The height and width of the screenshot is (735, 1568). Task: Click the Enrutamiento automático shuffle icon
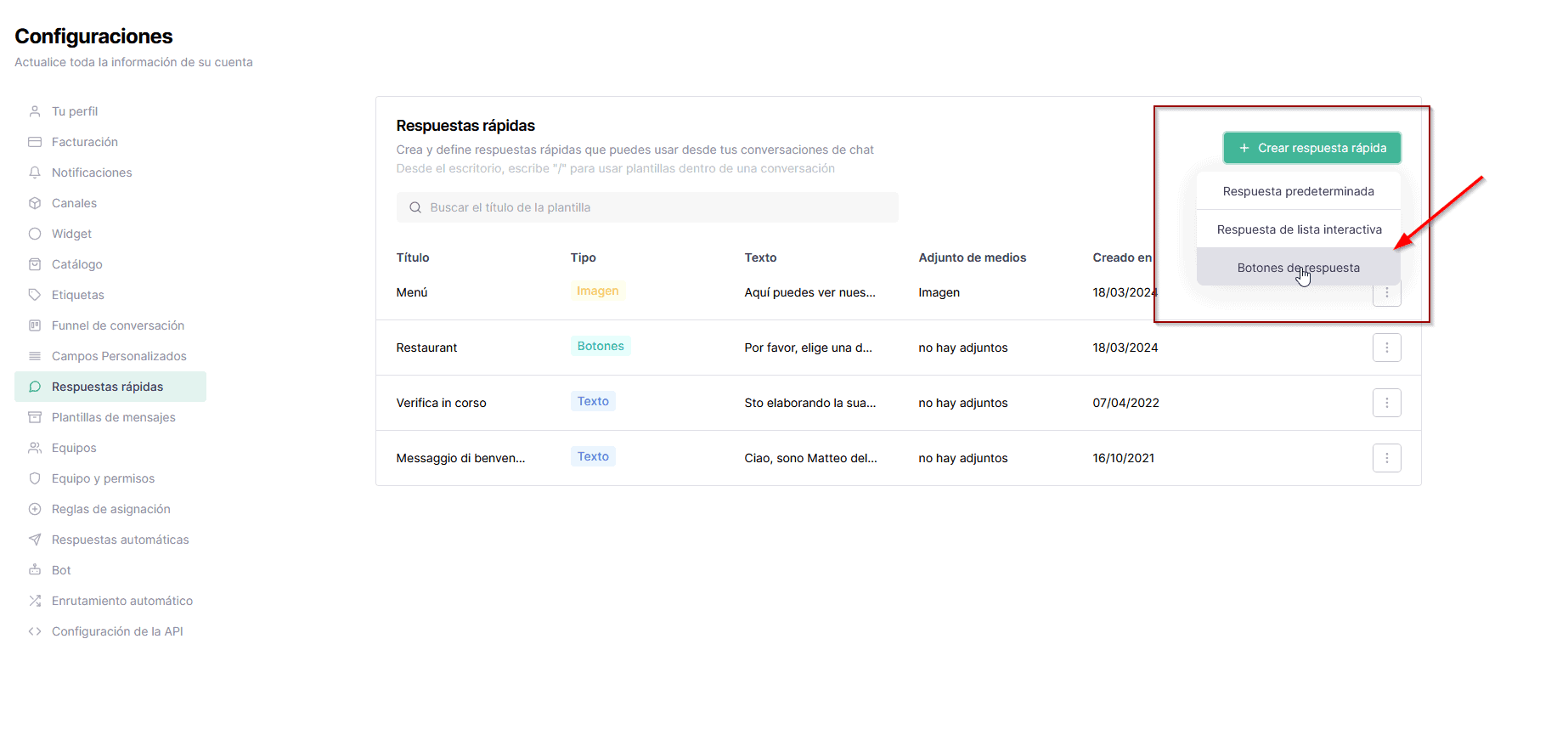tap(35, 601)
